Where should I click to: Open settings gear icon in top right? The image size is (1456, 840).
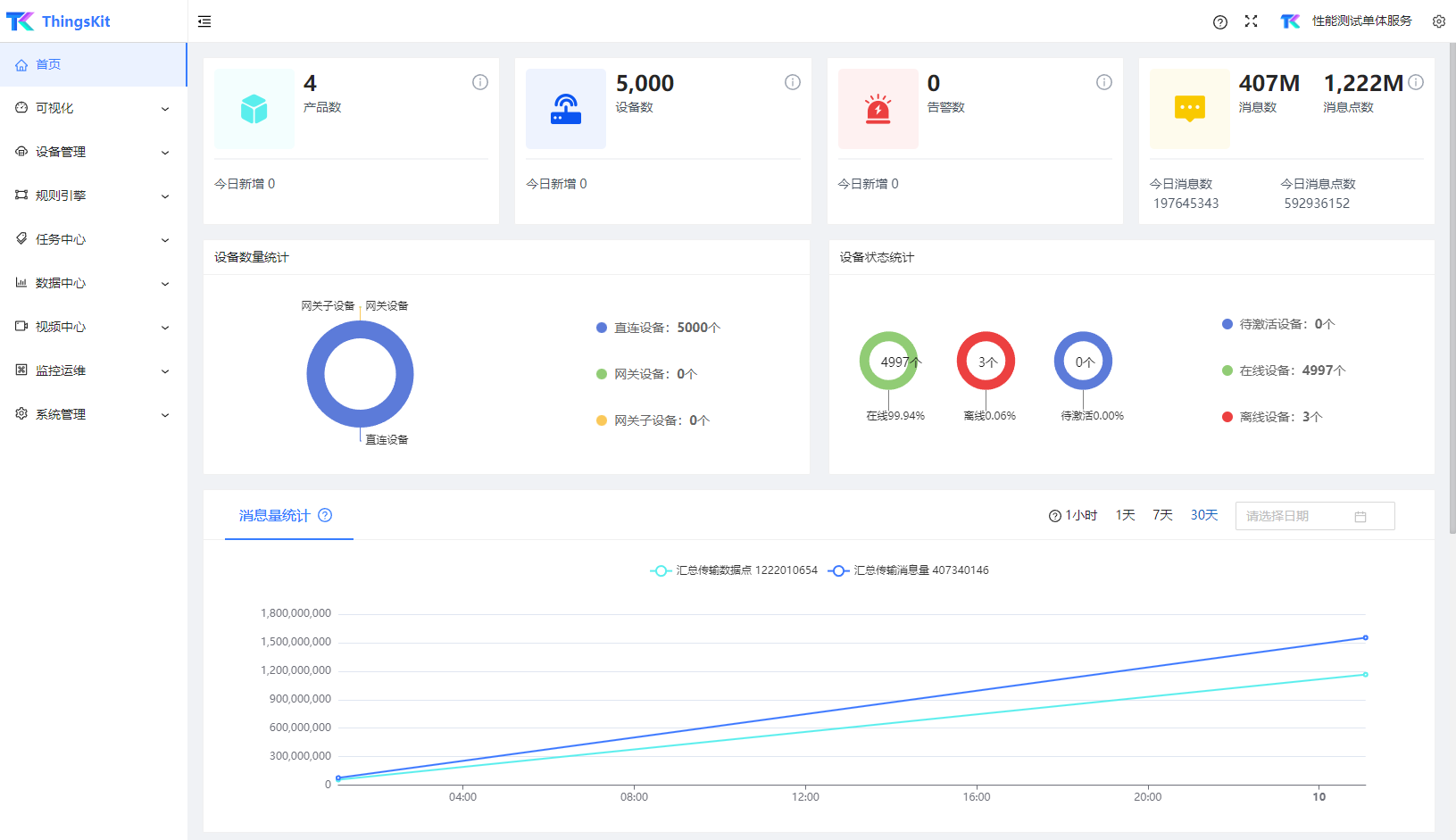[x=1438, y=21]
